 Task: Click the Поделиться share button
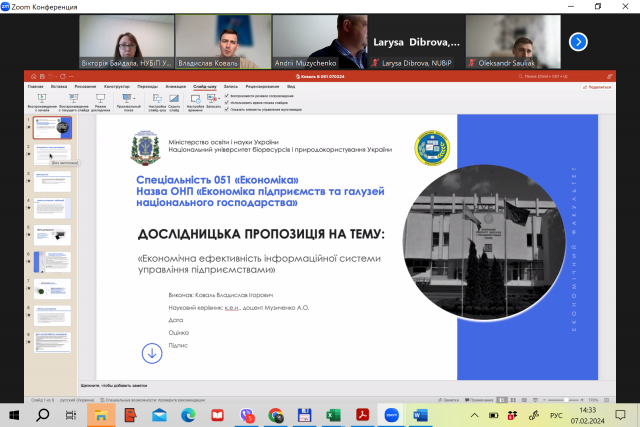tap(596, 87)
